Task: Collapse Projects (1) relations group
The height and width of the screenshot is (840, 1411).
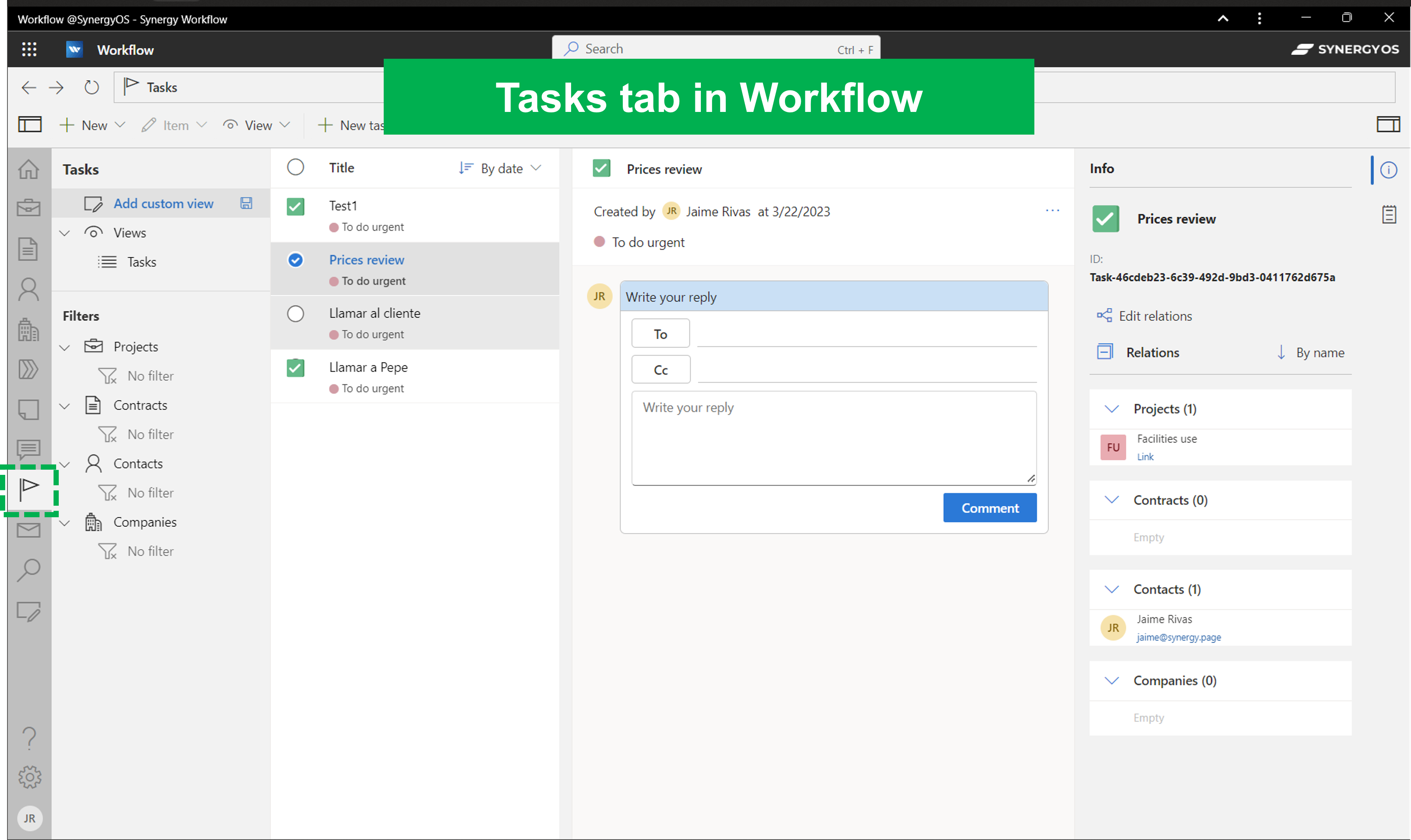Action: 1112,409
